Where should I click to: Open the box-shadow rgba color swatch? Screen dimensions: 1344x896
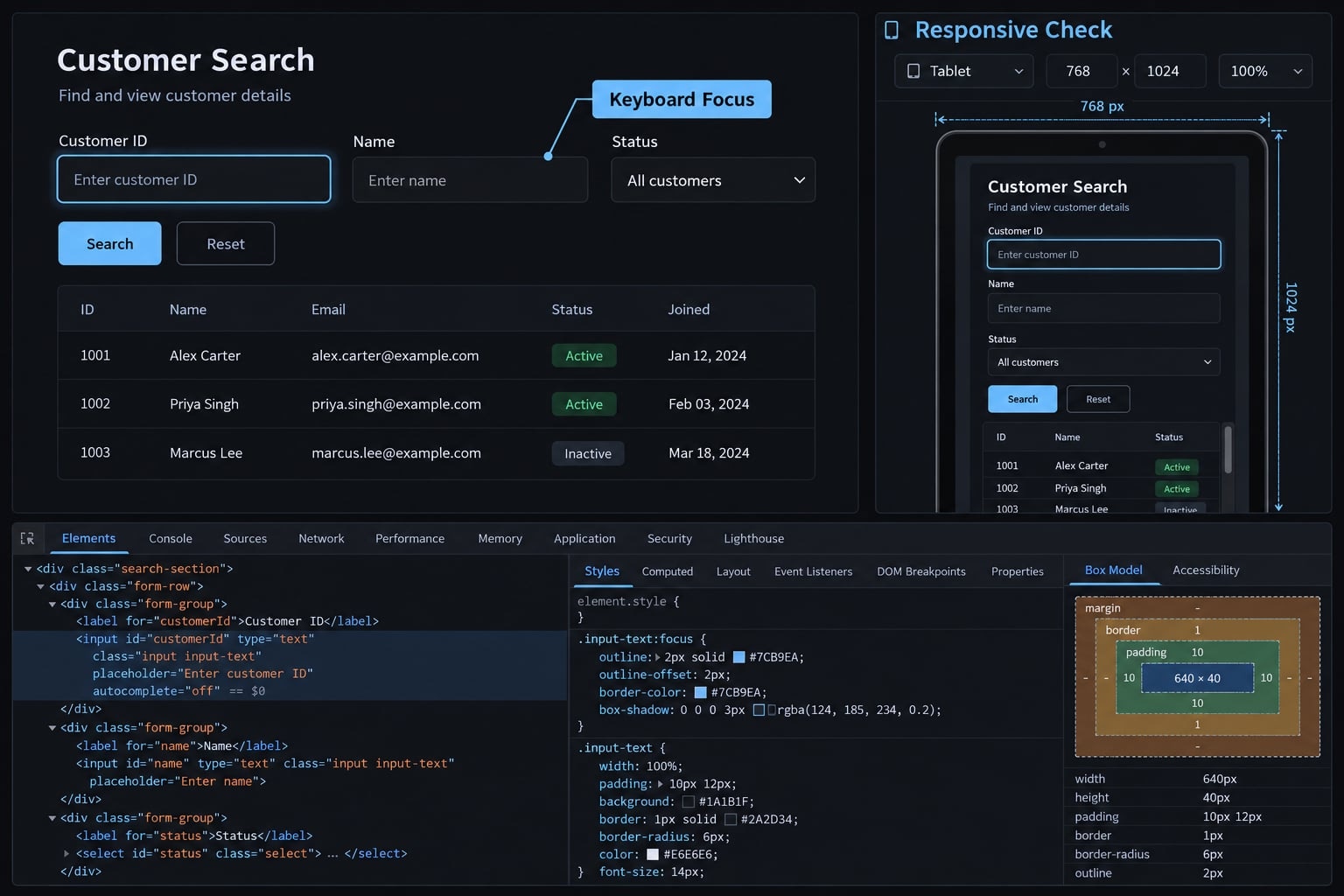pos(759,710)
